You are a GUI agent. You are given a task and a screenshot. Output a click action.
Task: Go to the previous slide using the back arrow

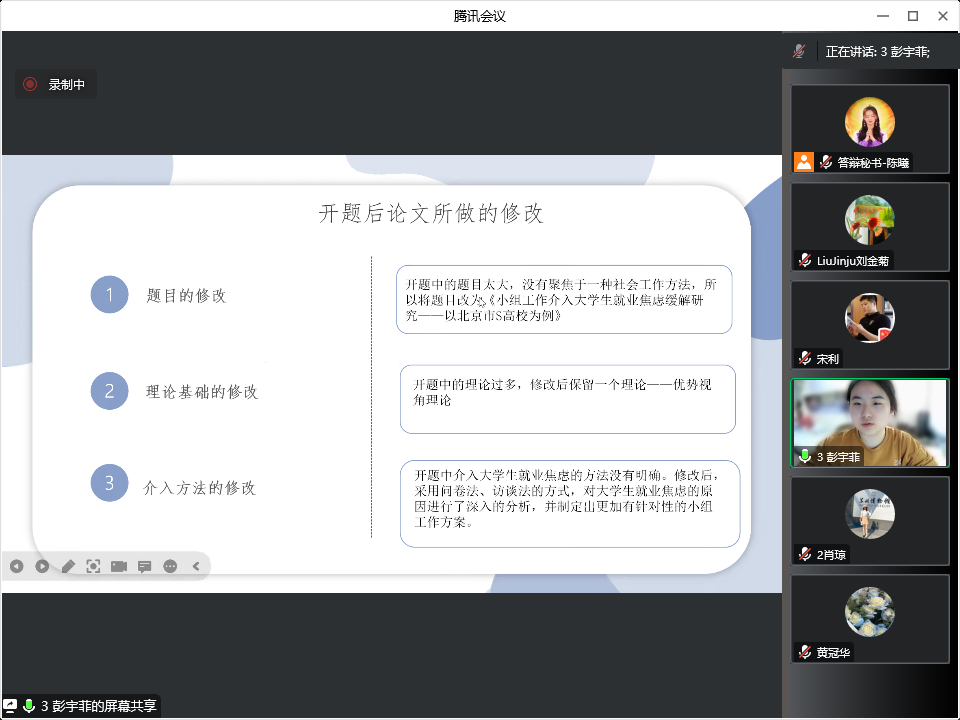17,566
